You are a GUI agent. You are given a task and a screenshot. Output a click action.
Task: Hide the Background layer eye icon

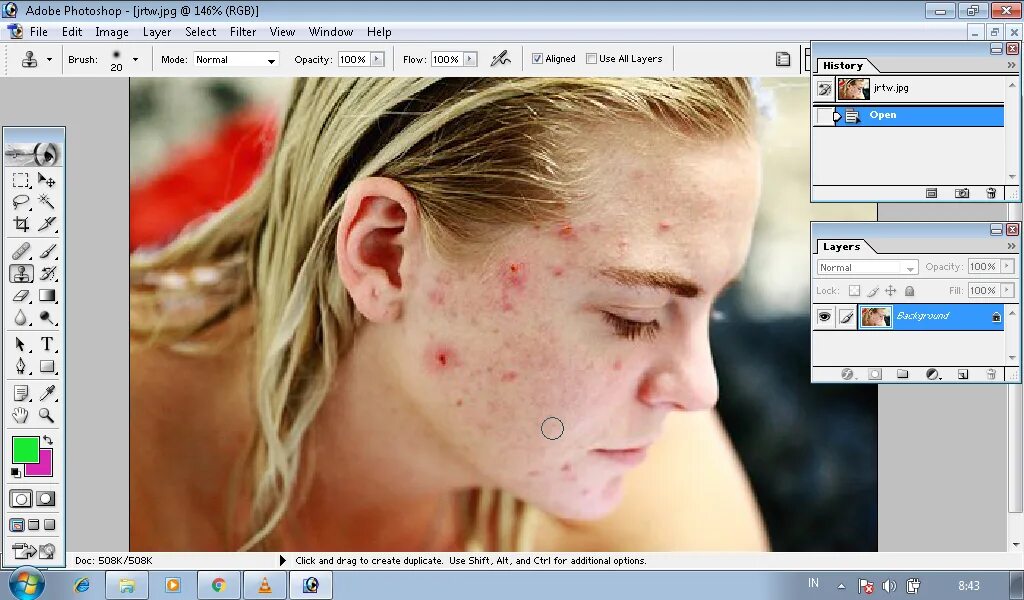click(824, 317)
